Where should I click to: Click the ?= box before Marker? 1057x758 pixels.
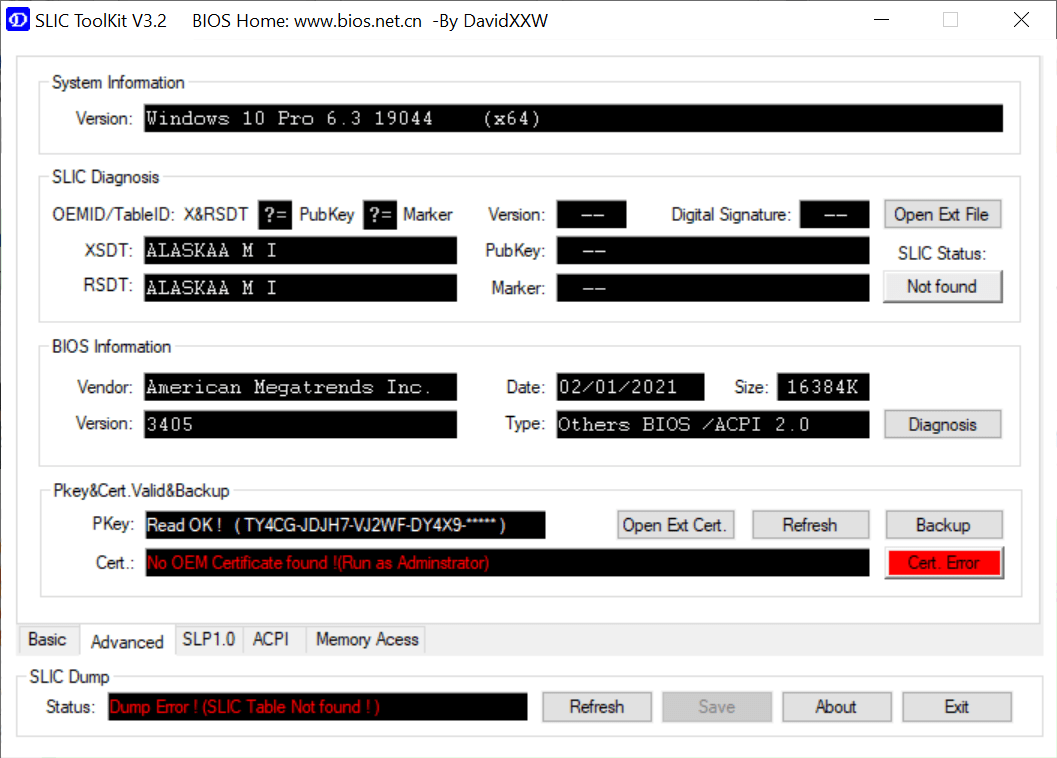380,214
